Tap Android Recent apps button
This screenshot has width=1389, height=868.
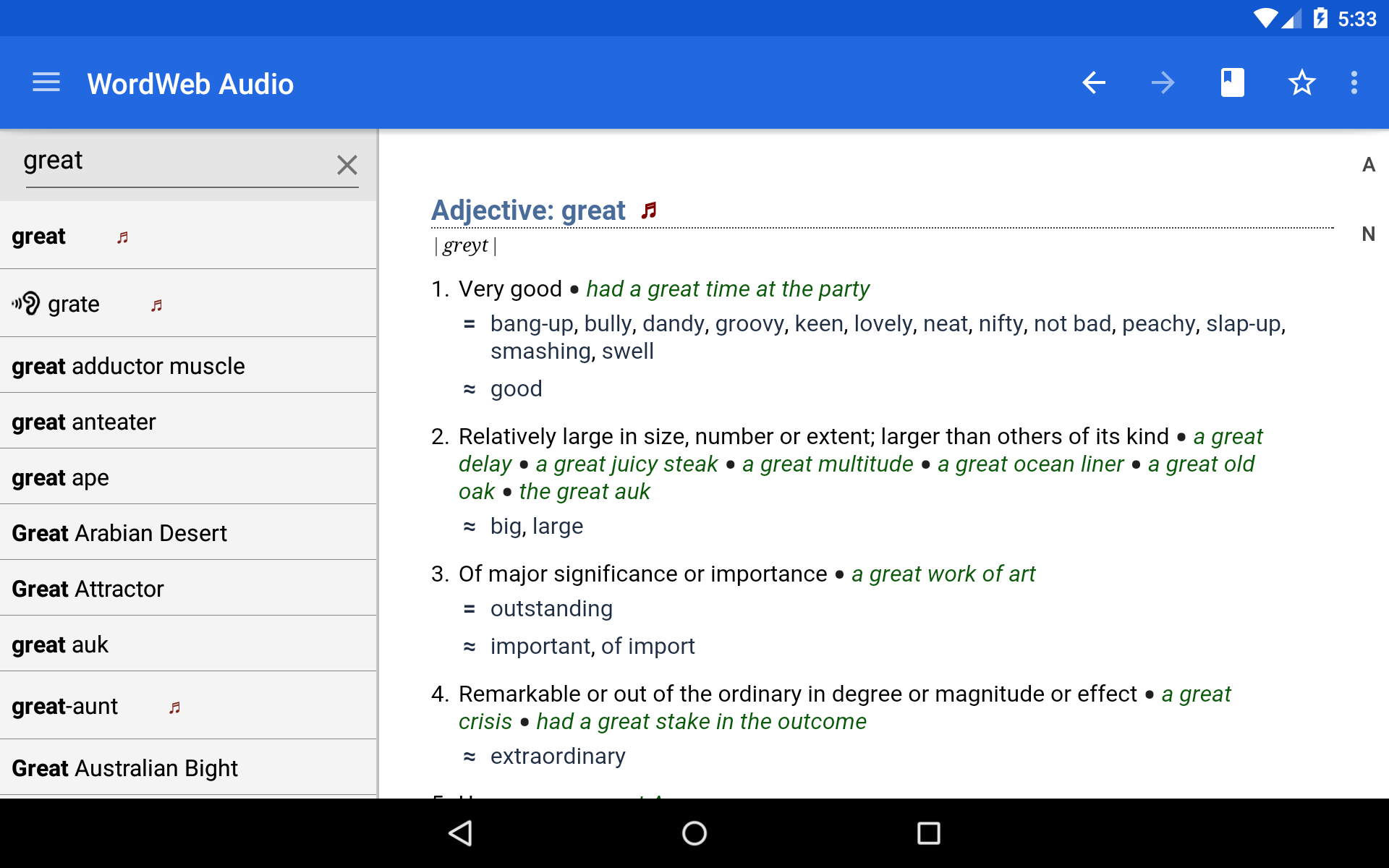tap(928, 833)
